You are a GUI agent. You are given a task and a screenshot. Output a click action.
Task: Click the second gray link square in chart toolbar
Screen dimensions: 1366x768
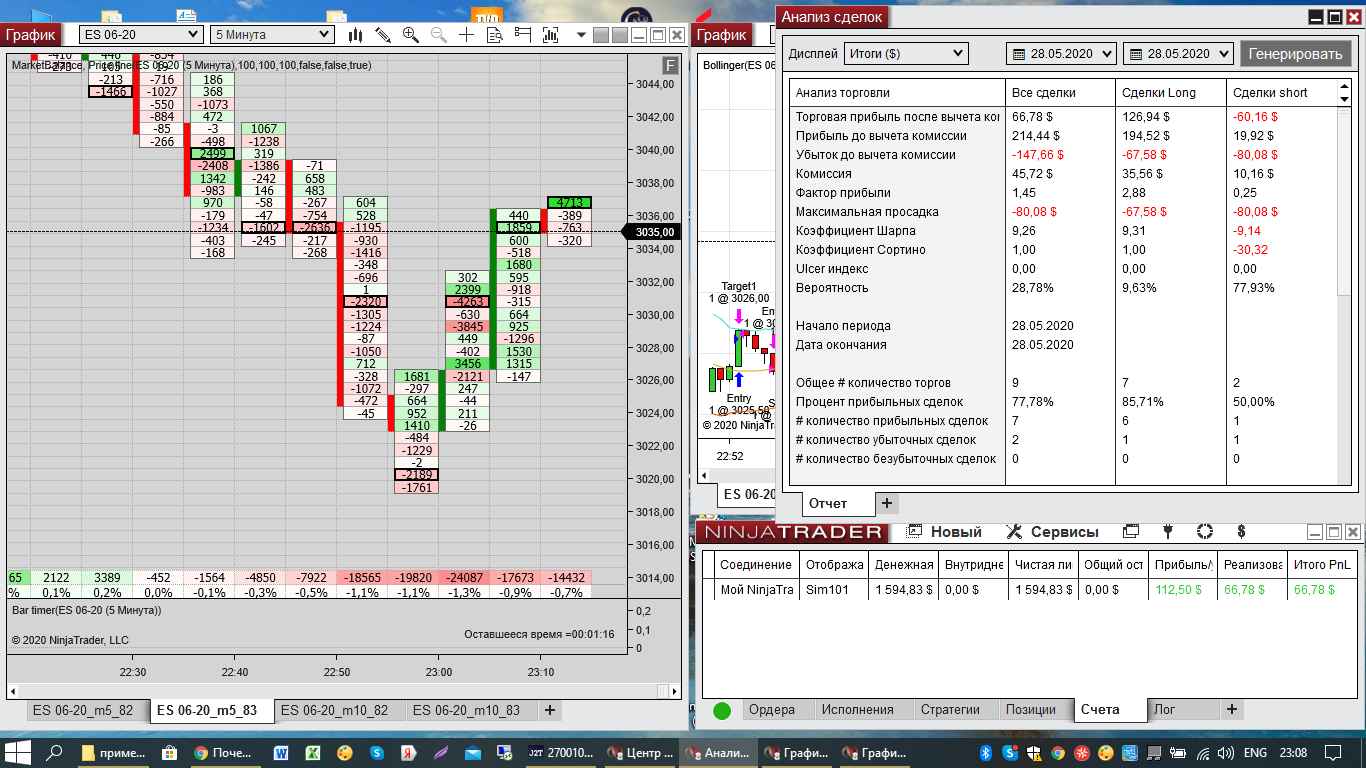(620, 35)
